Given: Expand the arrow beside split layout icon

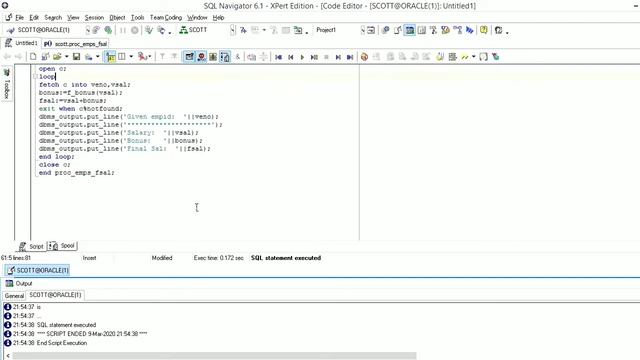Looking at the screenshot, I should click(x=131, y=57).
